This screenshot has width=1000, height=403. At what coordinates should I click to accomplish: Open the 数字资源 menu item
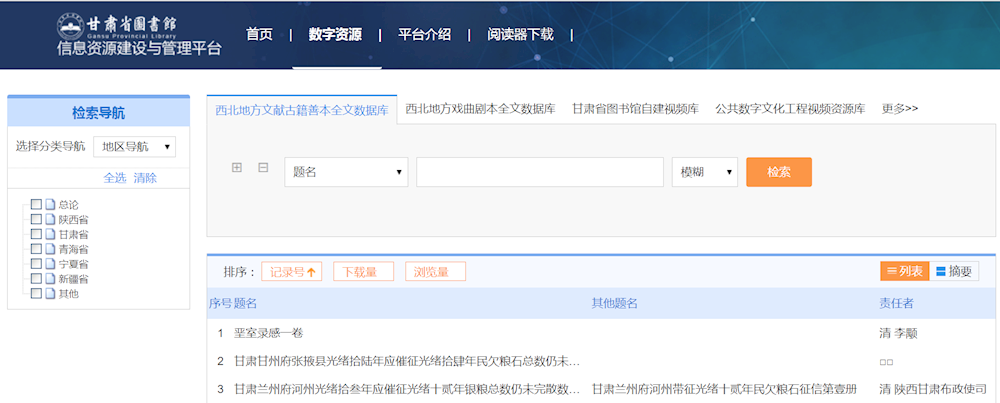[335, 34]
